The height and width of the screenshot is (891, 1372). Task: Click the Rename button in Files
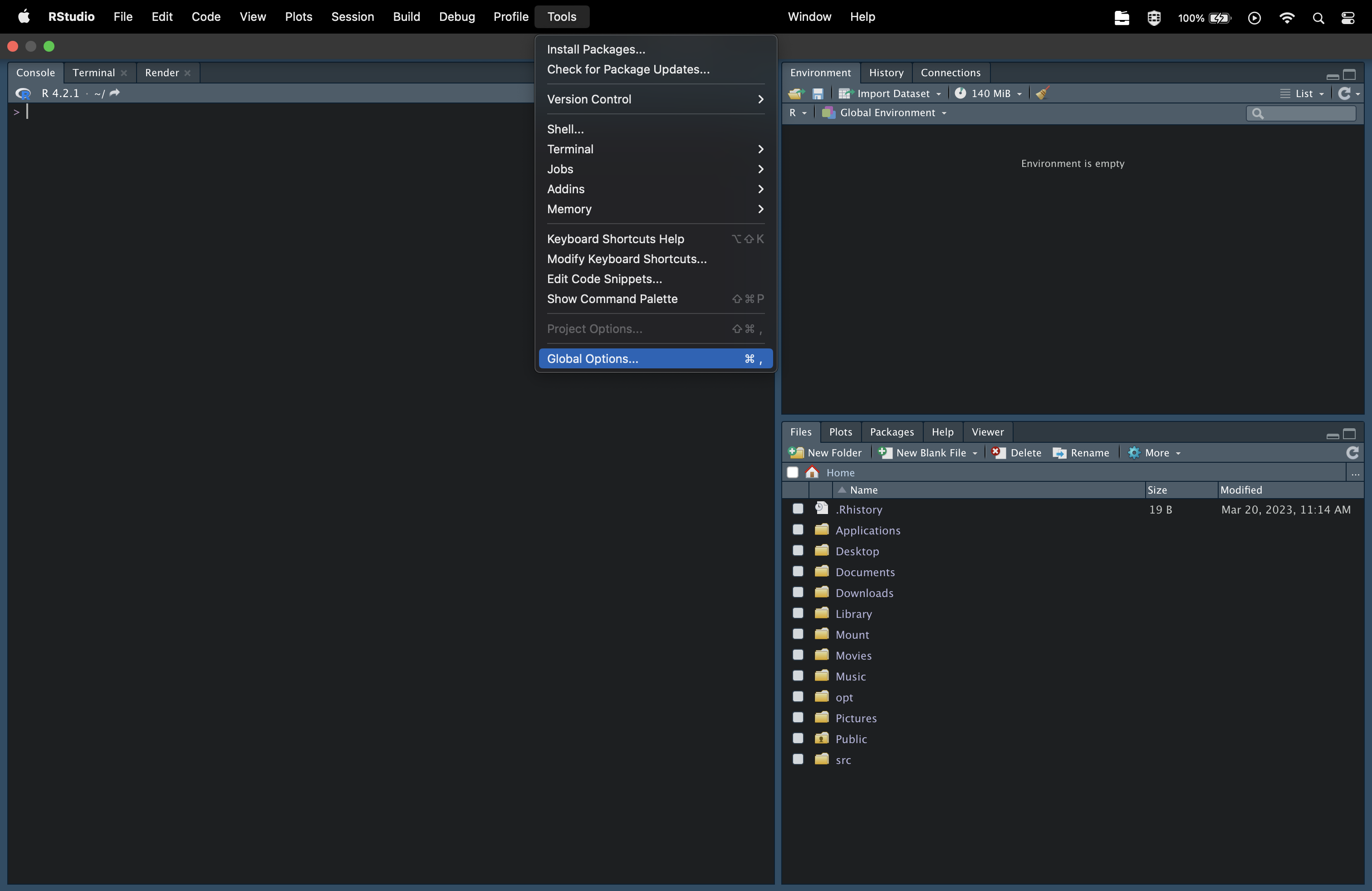(1081, 452)
